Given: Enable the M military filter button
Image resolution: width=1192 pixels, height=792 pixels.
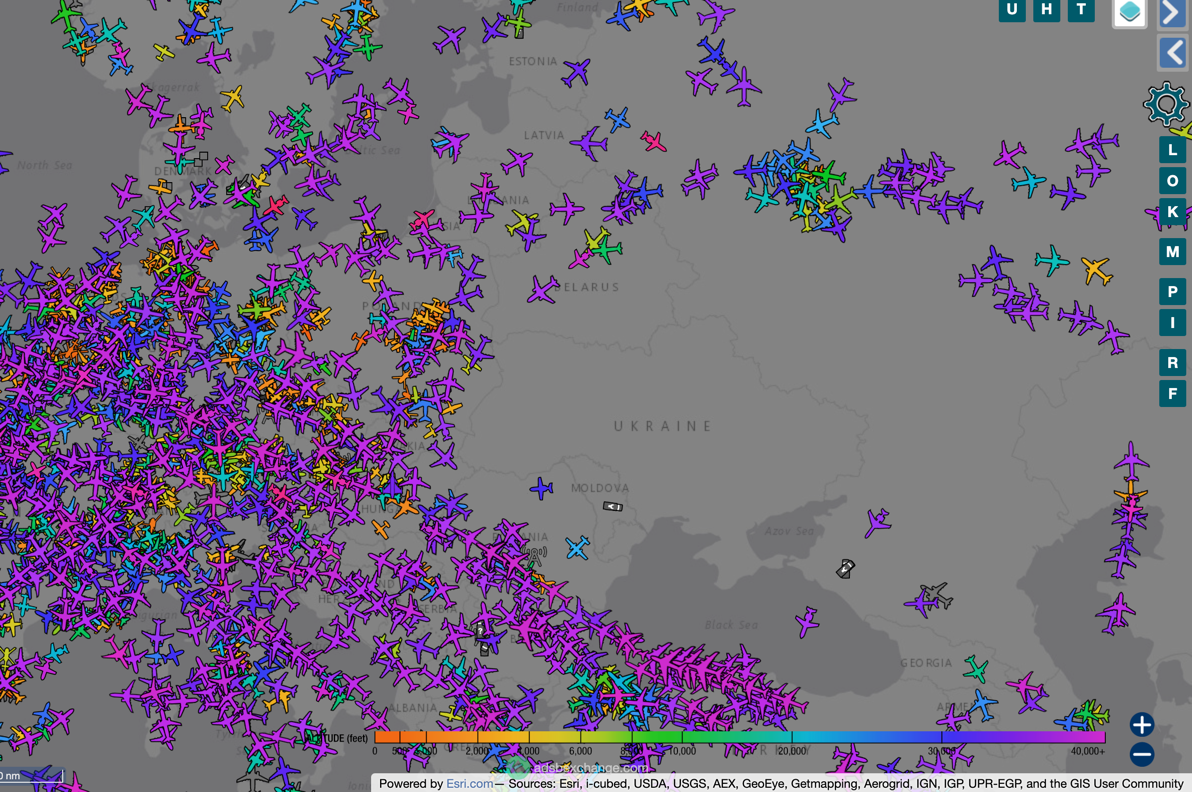Looking at the screenshot, I should pos(1171,252).
